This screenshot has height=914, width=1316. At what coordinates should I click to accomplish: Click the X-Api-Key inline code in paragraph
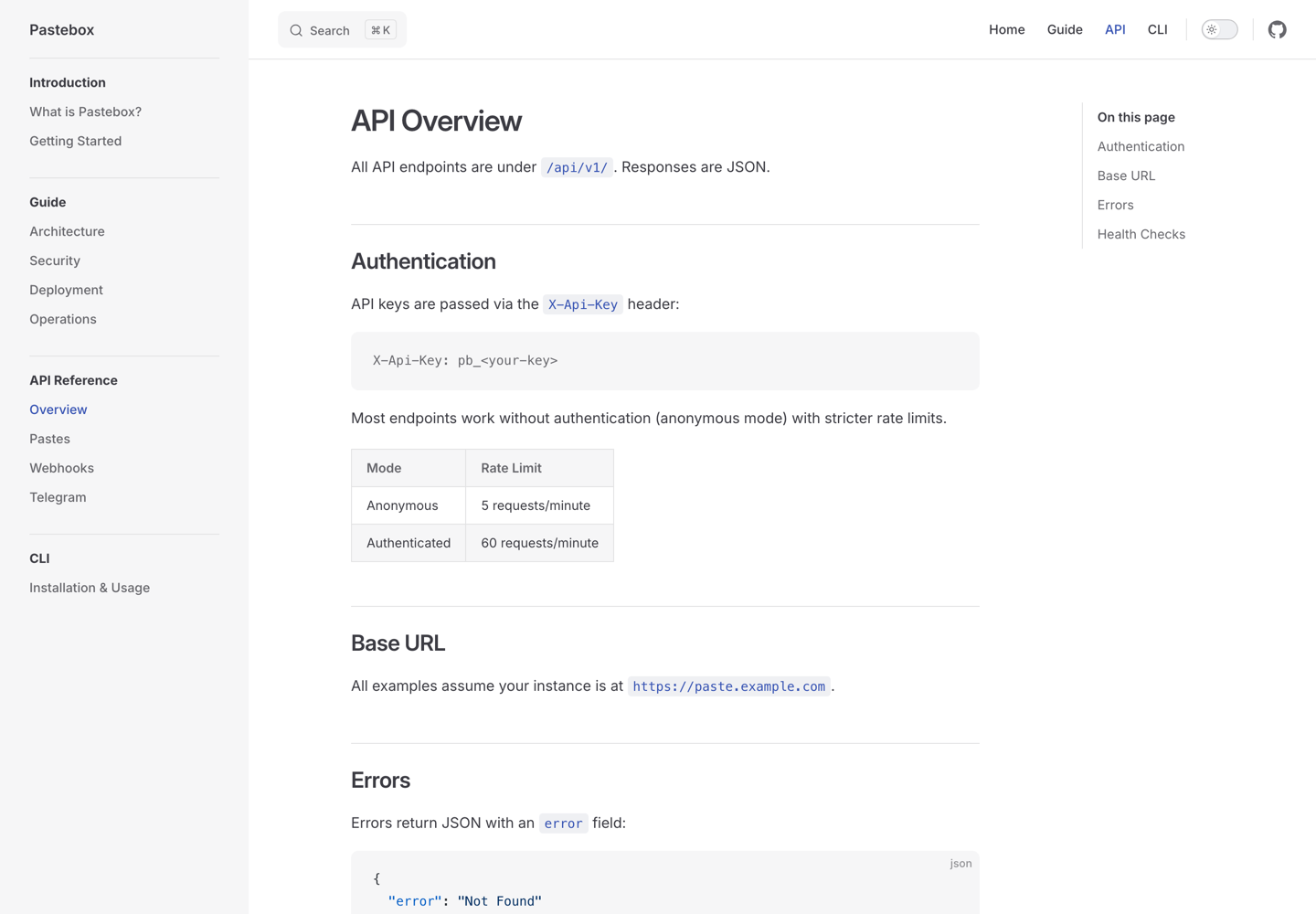pyautogui.click(x=583, y=304)
